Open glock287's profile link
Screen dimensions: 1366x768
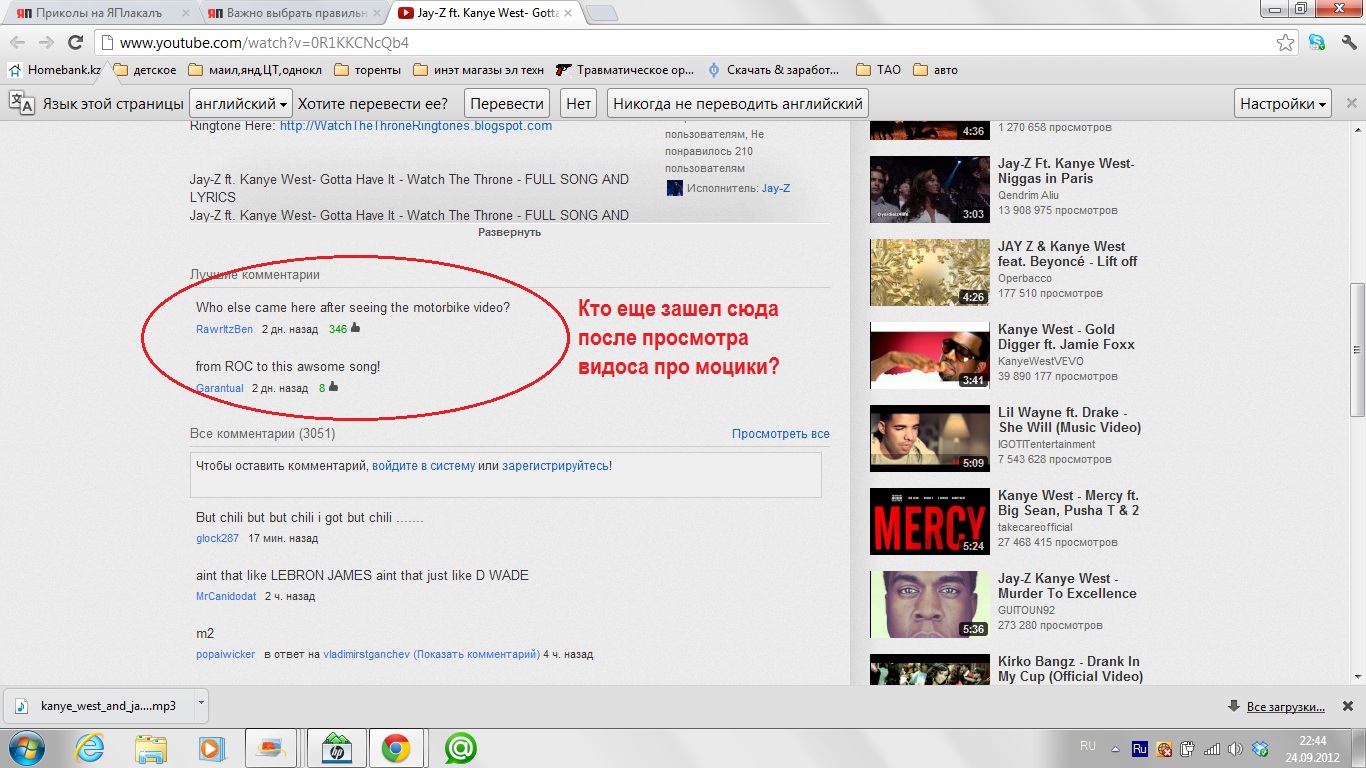pos(217,538)
